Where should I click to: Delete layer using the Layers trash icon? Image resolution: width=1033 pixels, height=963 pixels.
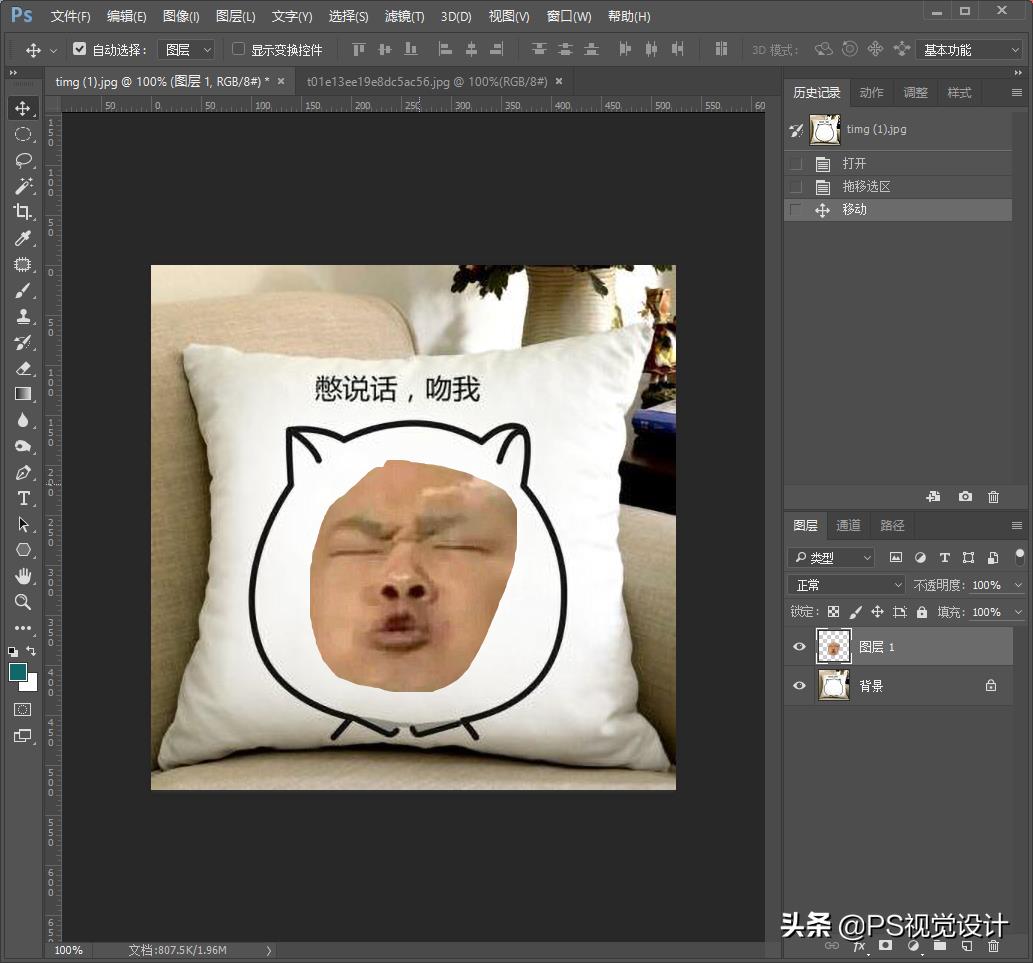(x=993, y=945)
